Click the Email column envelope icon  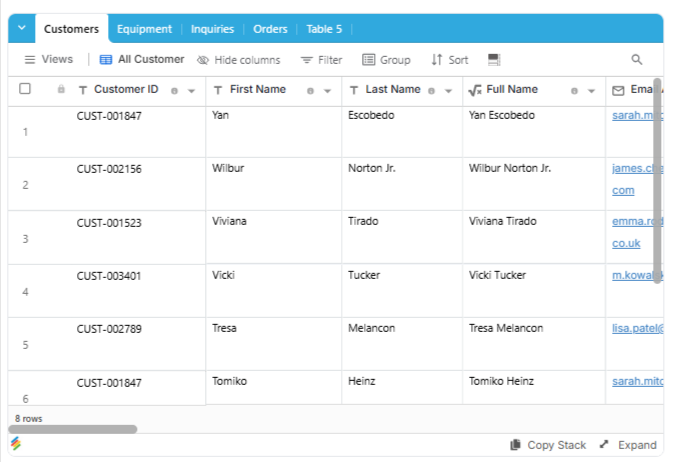(x=618, y=91)
